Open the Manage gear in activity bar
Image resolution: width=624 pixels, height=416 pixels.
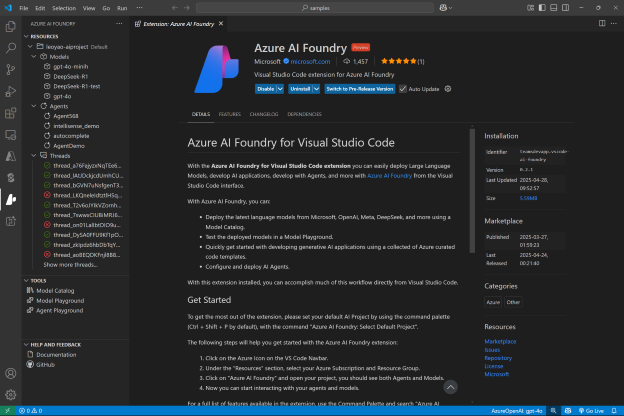(11, 395)
